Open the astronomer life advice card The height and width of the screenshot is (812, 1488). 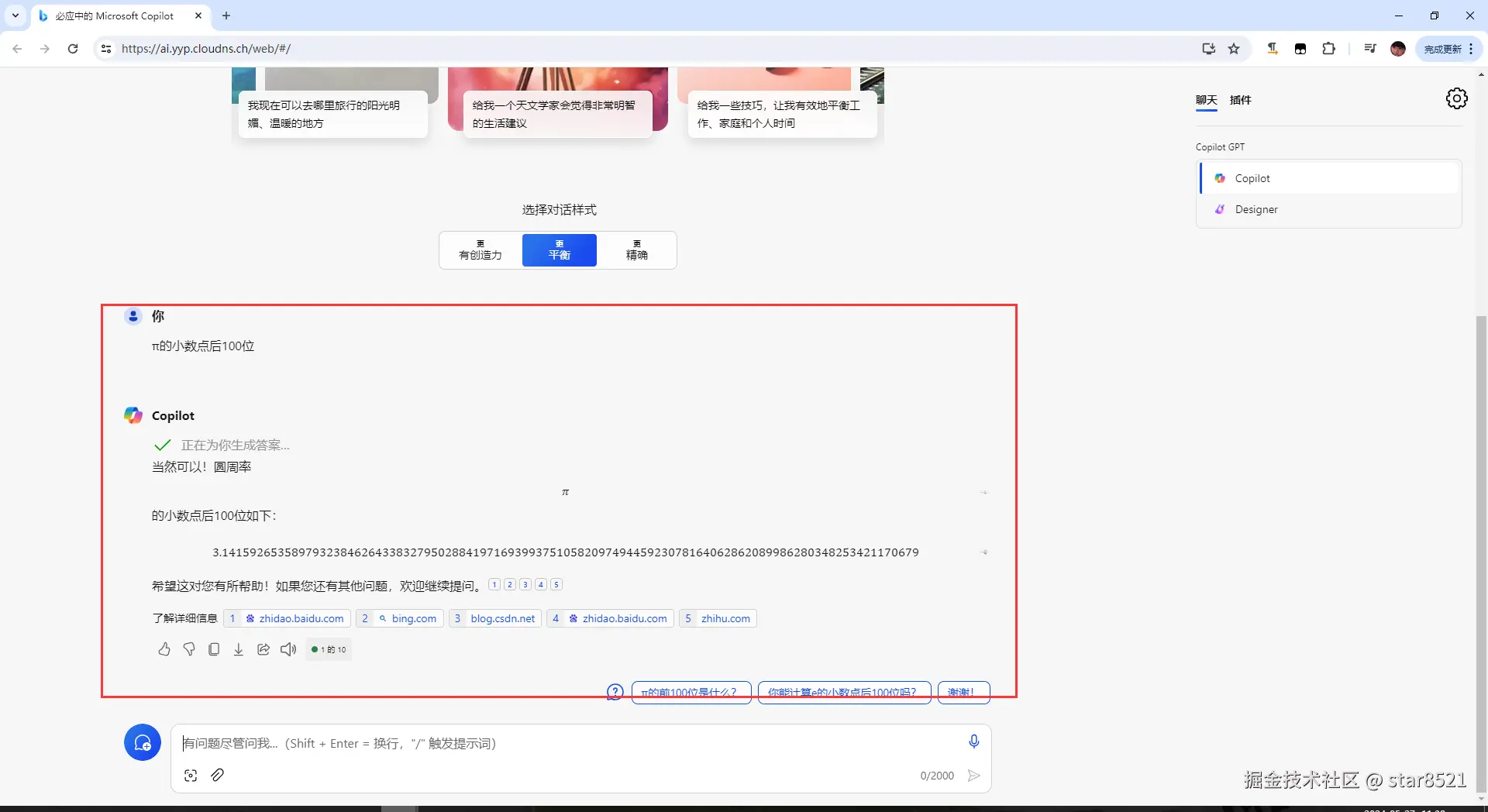coord(557,114)
